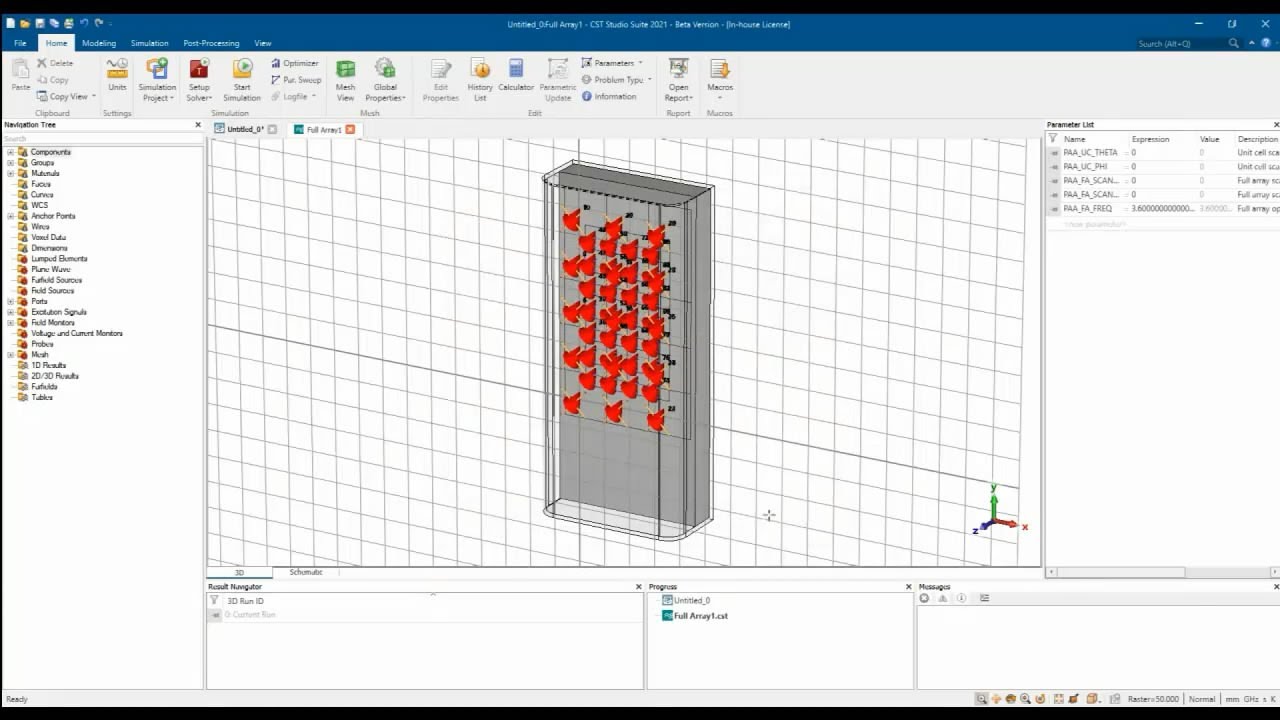The height and width of the screenshot is (720, 1280).
Task: Close the Navigation Tree panel
Action: pyautogui.click(x=198, y=125)
